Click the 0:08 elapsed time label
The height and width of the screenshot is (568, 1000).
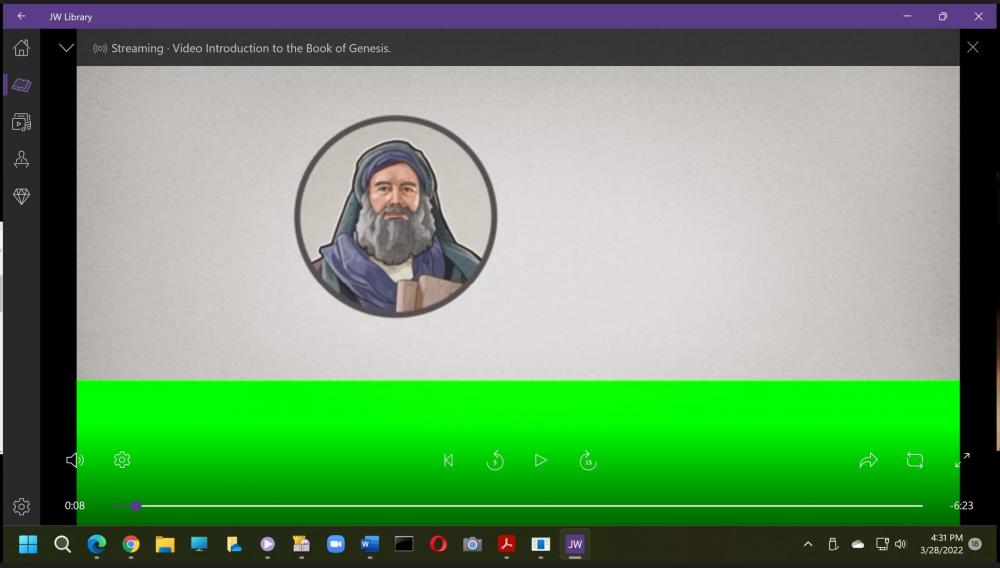click(75, 506)
